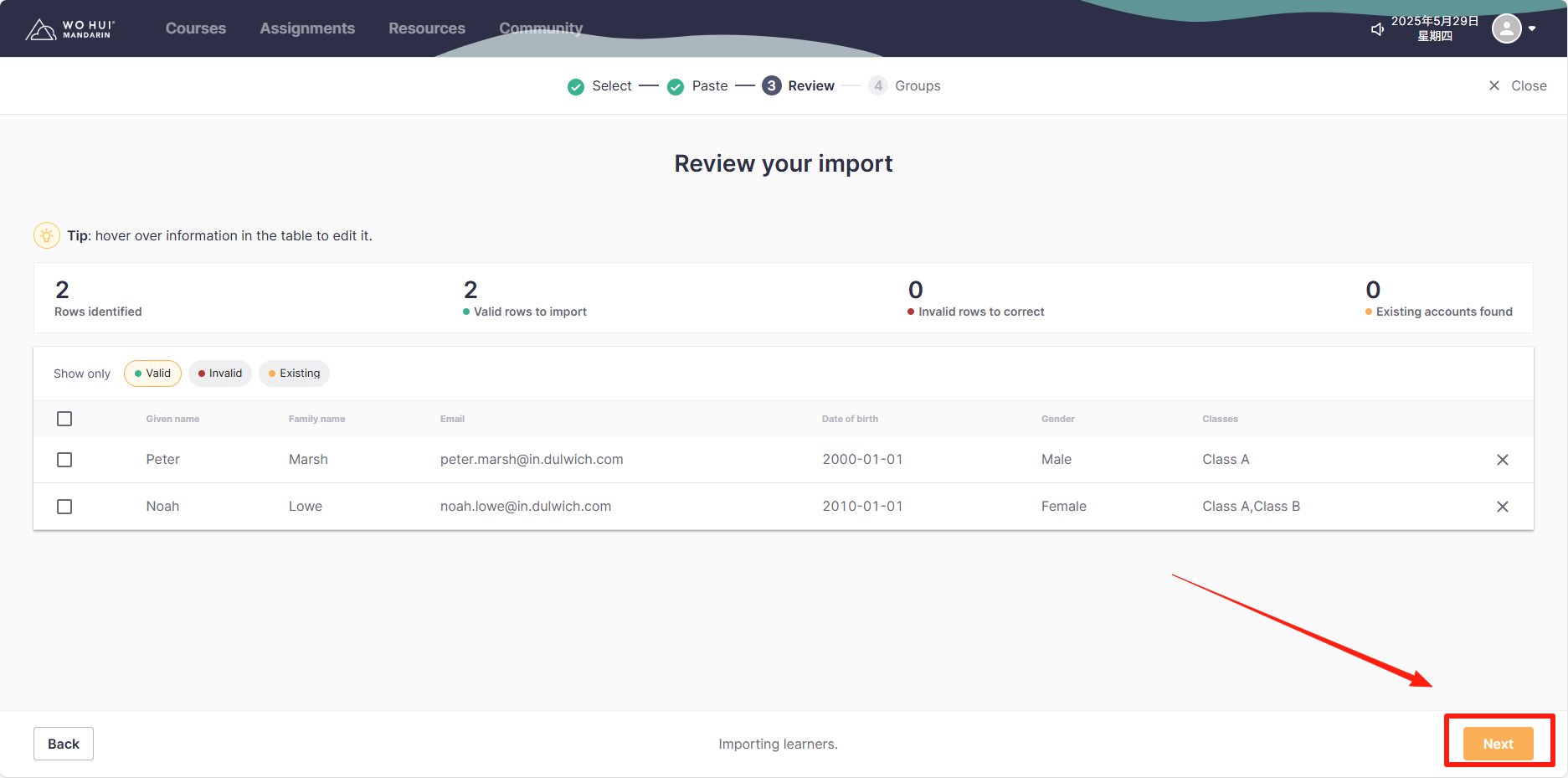Image resolution: width=1568 pixels, height=778 pixels.
Task: Click the user profile avatar icon
Action: [1506, 28]
